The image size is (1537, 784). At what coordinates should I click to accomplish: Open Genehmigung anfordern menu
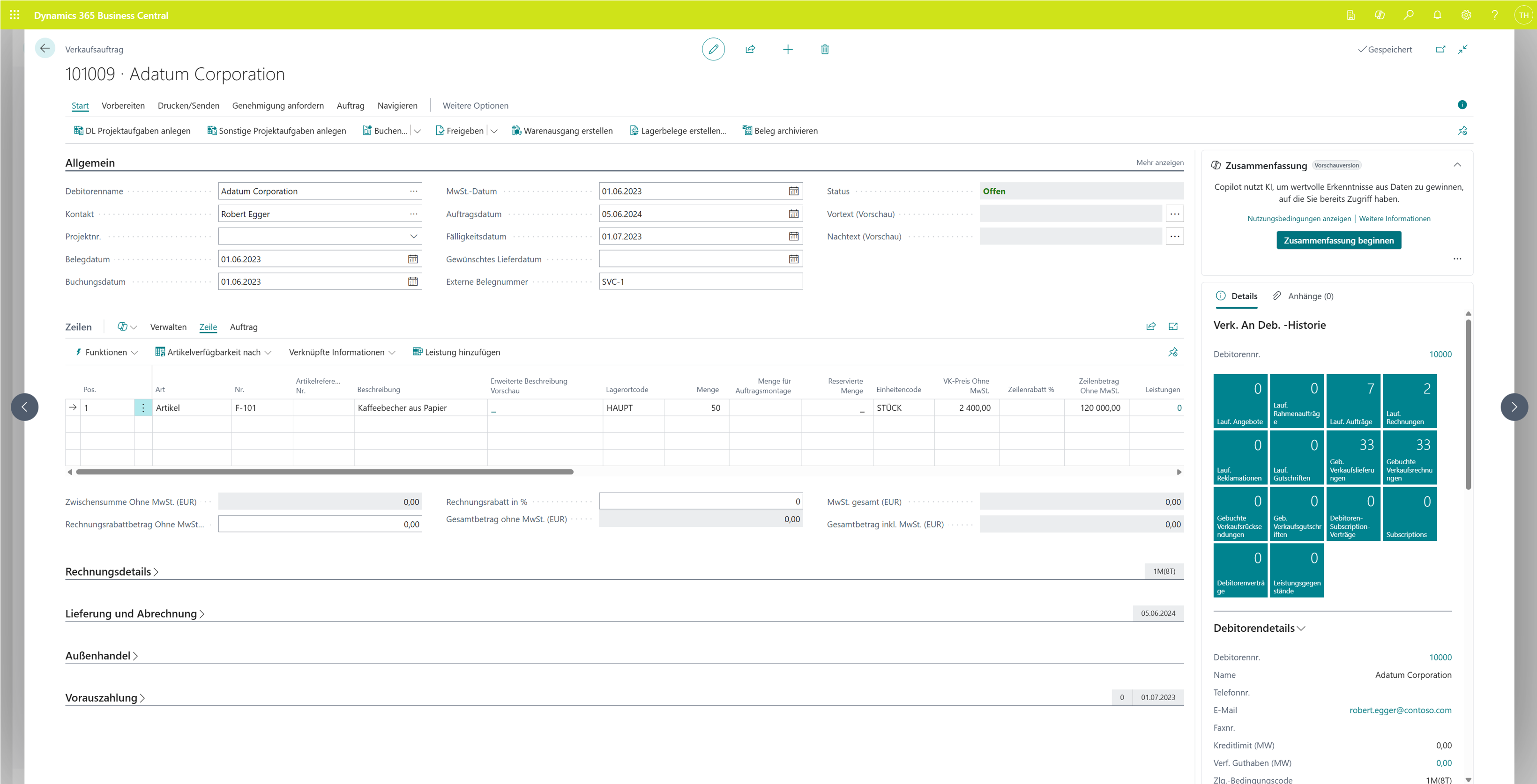click(x=278, y=105)
